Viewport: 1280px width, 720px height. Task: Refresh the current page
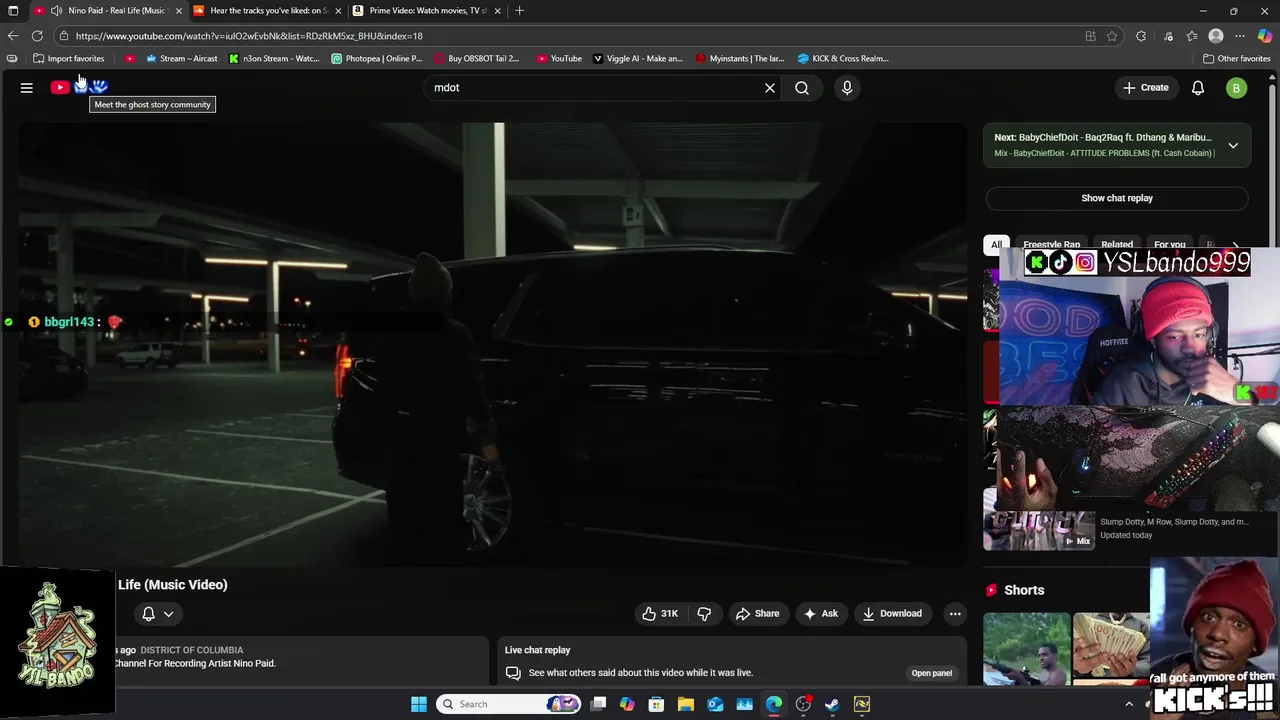pos(38,36)
